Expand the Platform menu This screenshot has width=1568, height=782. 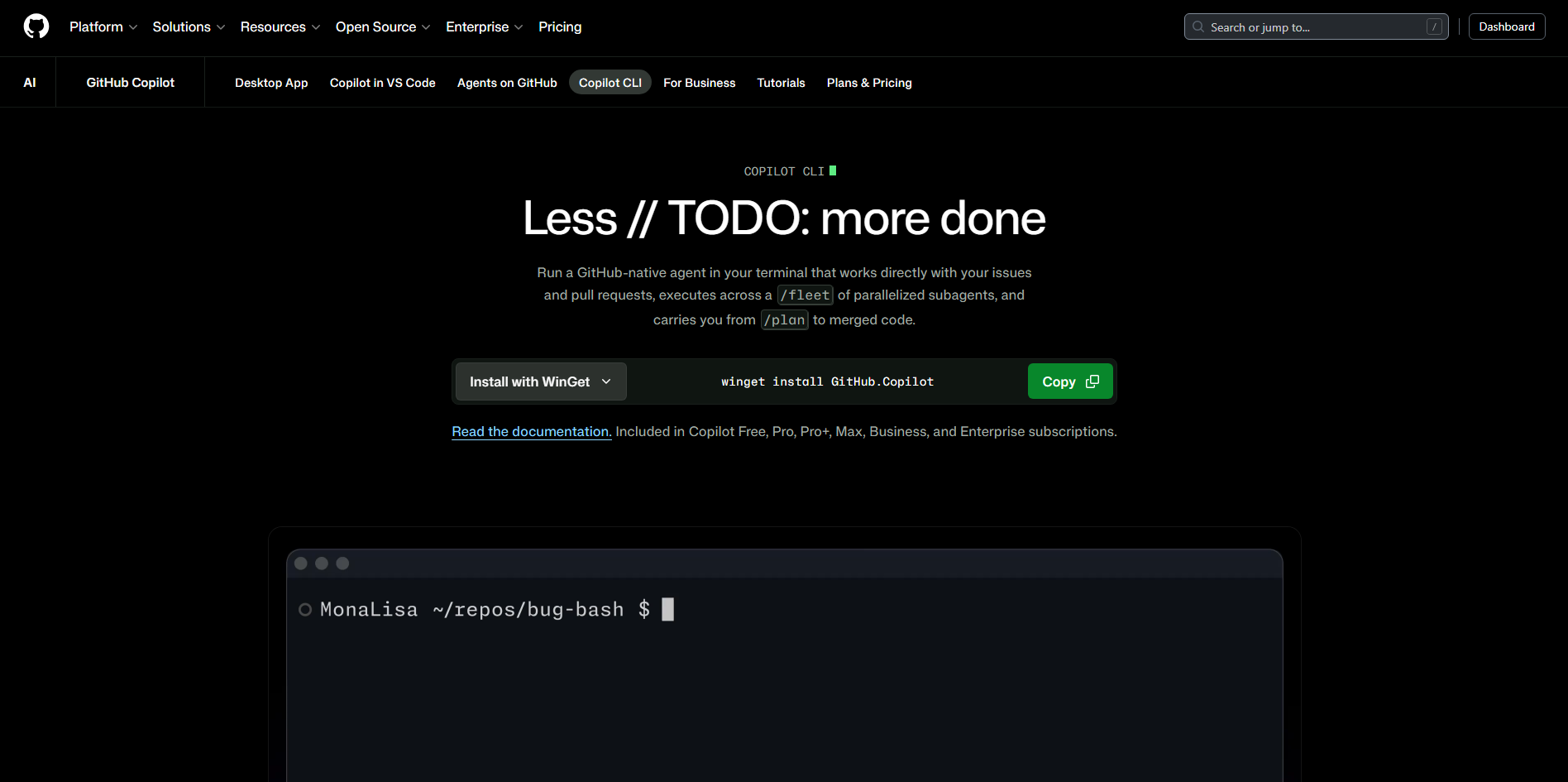[x=103, y=26]
